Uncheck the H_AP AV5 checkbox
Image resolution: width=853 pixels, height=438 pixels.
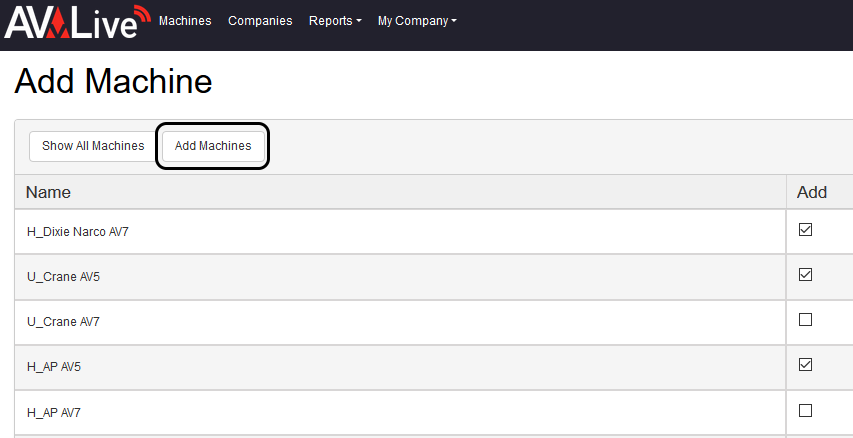[x=806, y=365]
